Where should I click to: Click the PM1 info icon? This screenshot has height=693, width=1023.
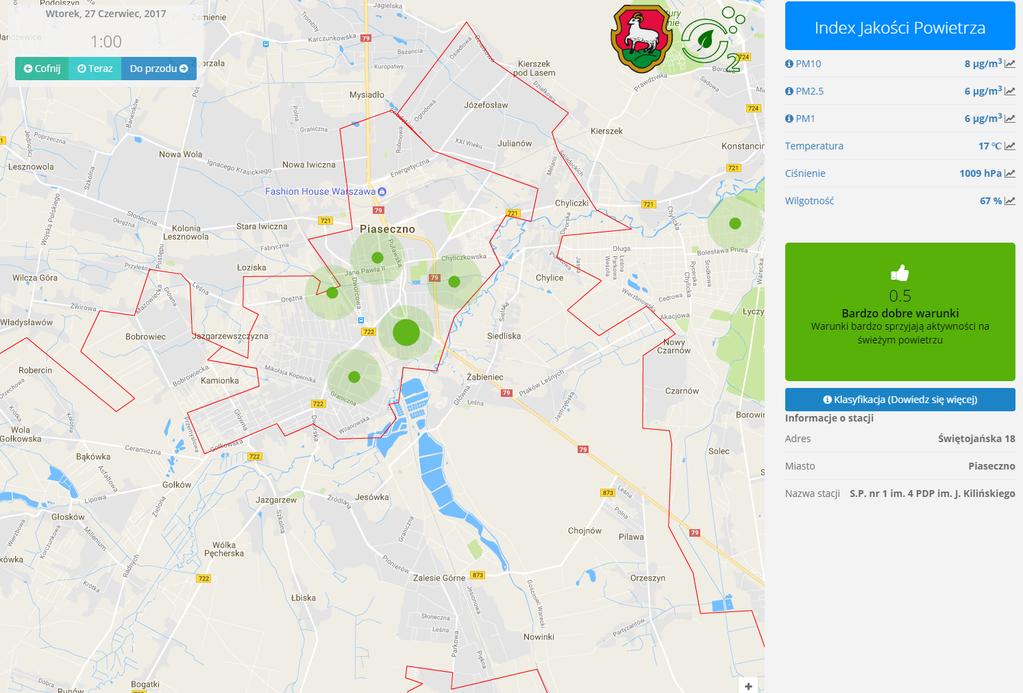[789, 119]
